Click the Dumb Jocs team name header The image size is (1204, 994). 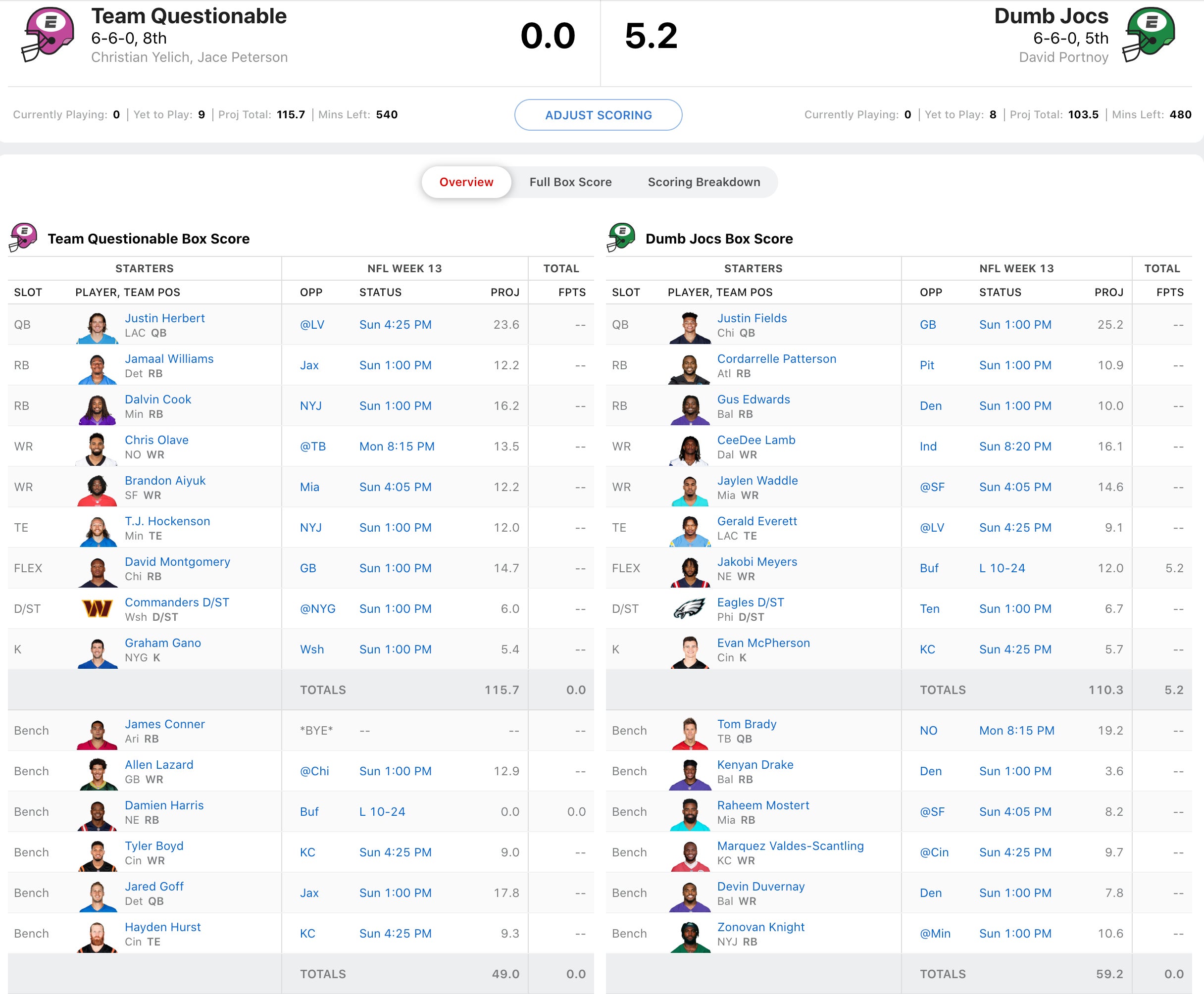[1051, 16]
